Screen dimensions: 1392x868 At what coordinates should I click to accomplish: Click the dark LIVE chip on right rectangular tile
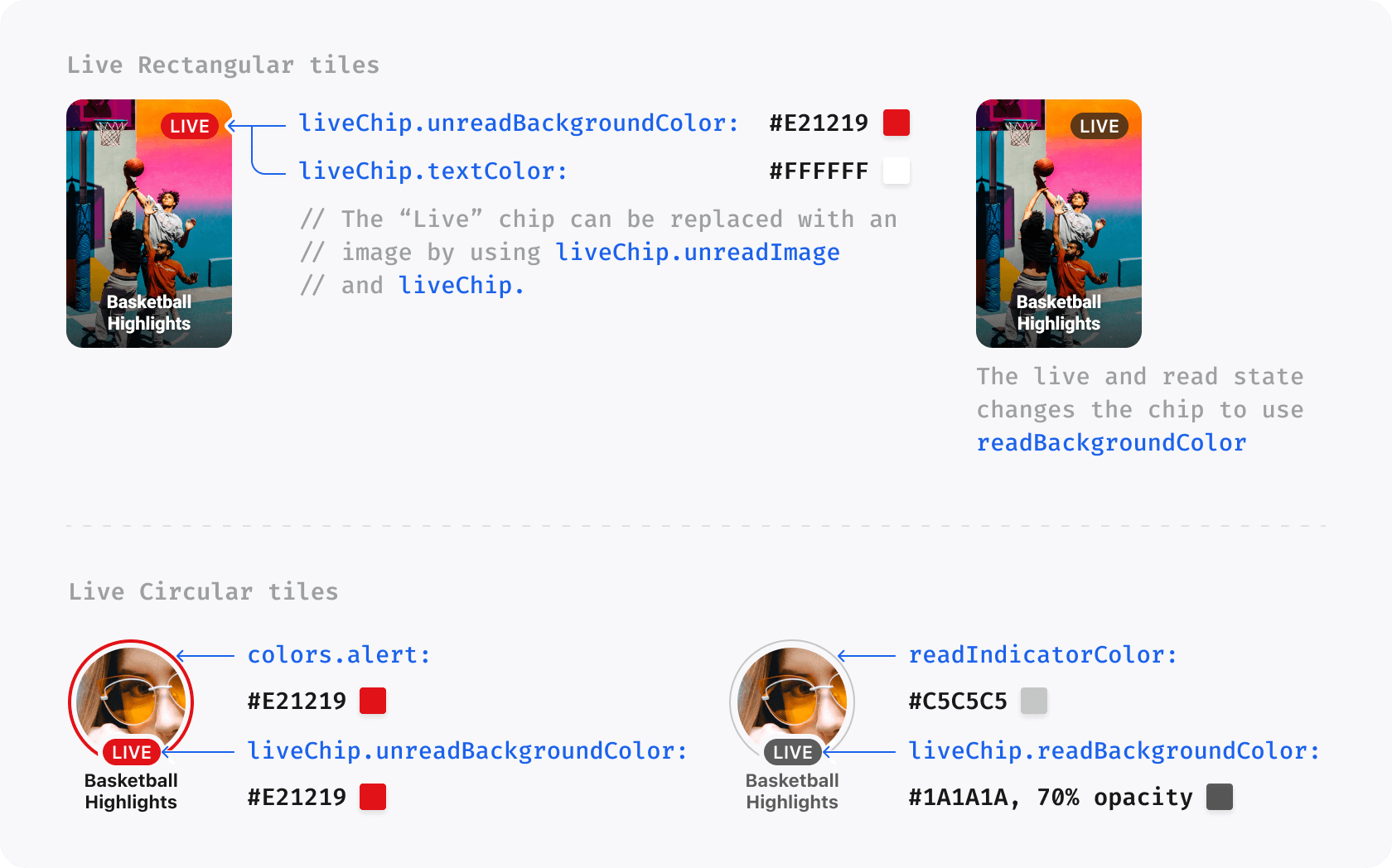point(1099,126)
